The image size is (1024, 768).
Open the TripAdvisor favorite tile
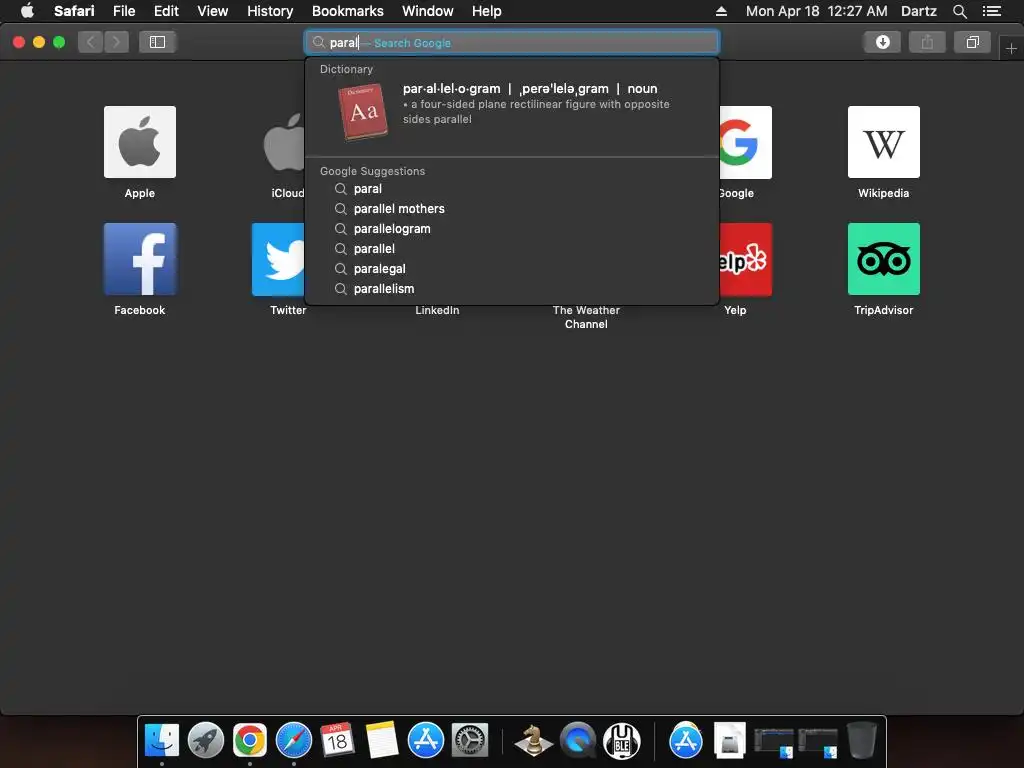point(884,259)
